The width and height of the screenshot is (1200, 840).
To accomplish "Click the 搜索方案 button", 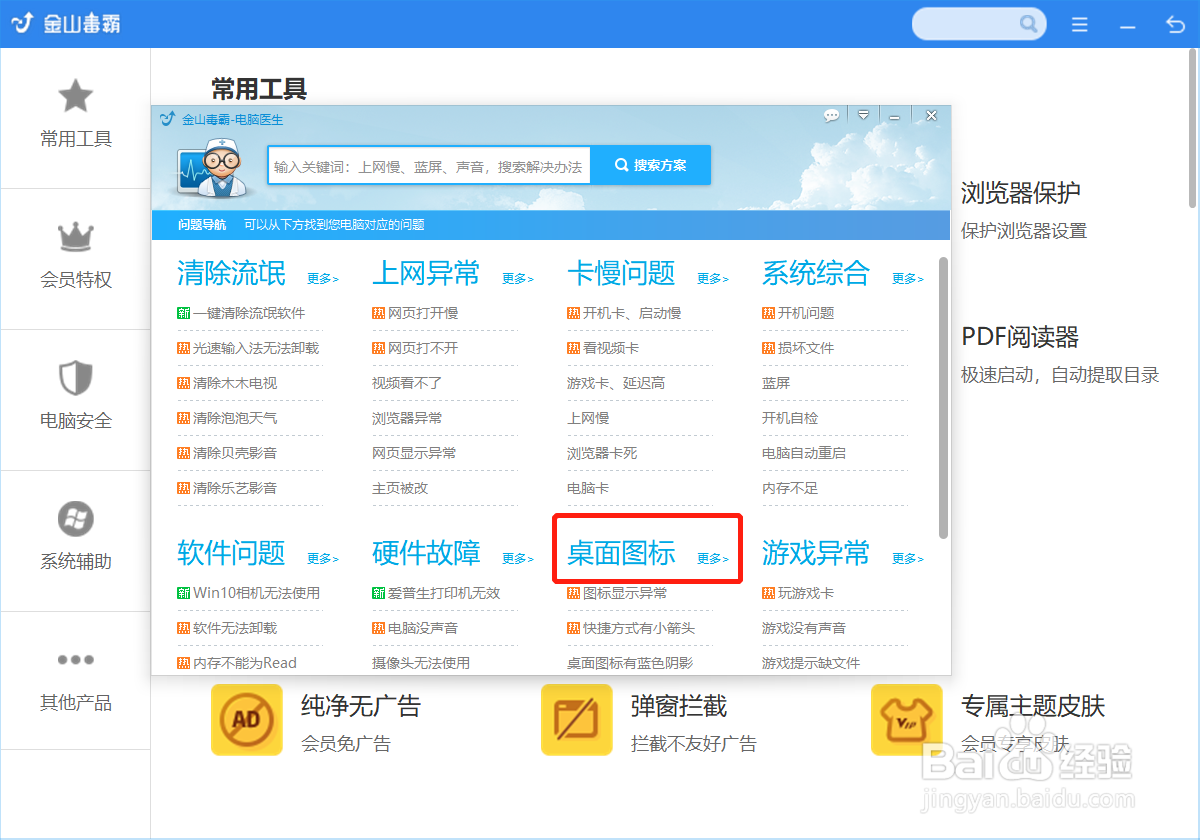I will 651,165.
